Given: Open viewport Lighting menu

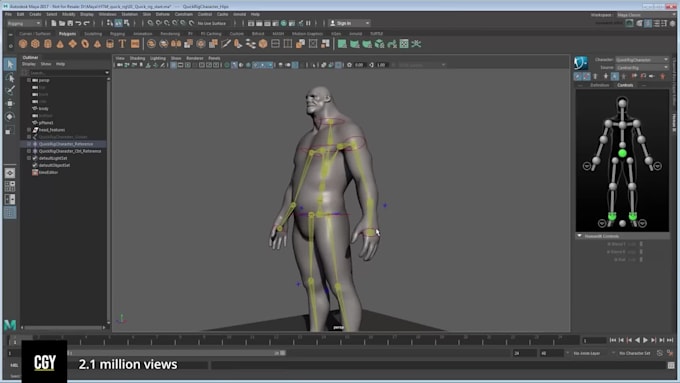Looking at the screenshot, I should (x=158, y=58).
